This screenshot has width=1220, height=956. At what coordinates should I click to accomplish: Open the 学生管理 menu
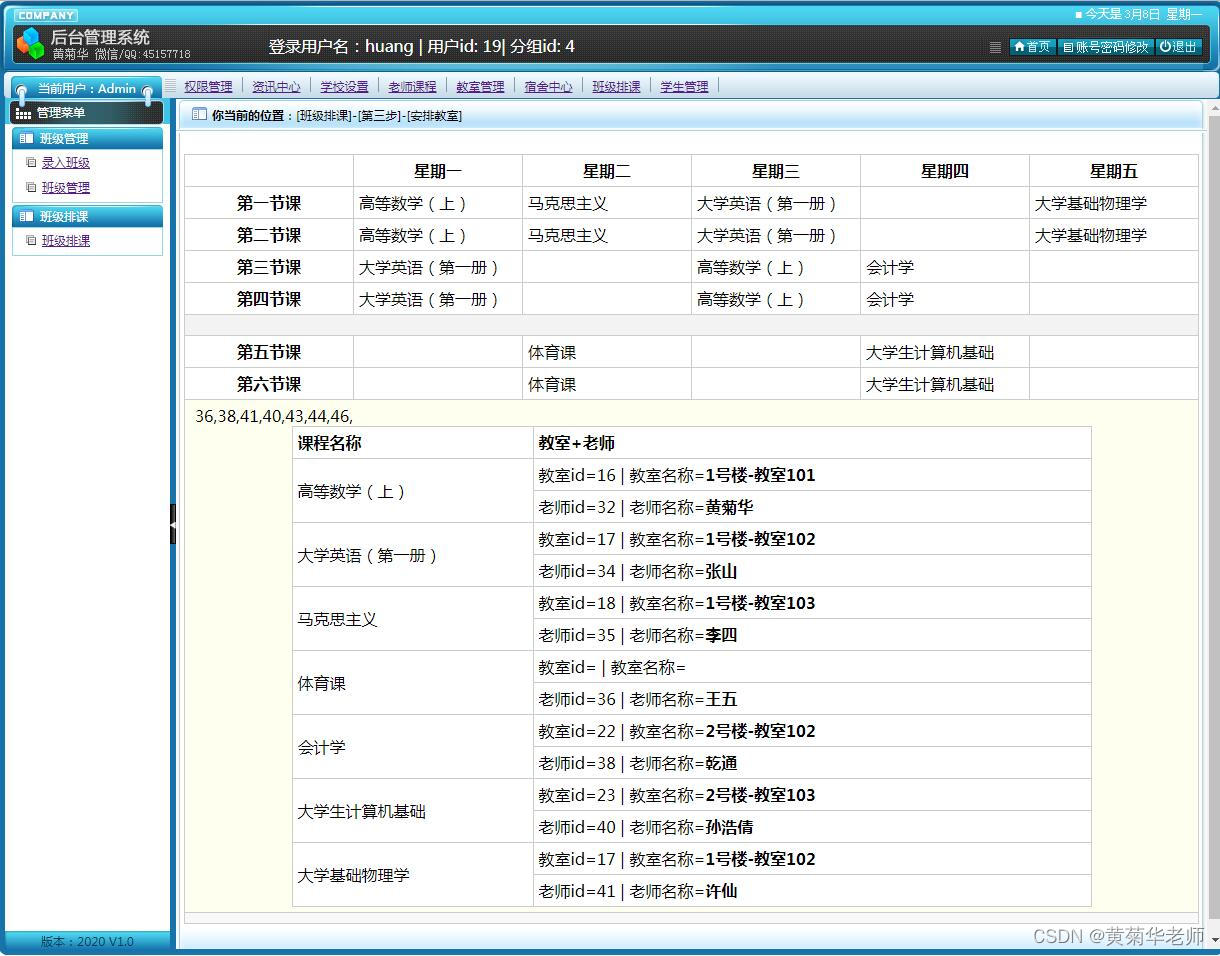tap(684, 87)
